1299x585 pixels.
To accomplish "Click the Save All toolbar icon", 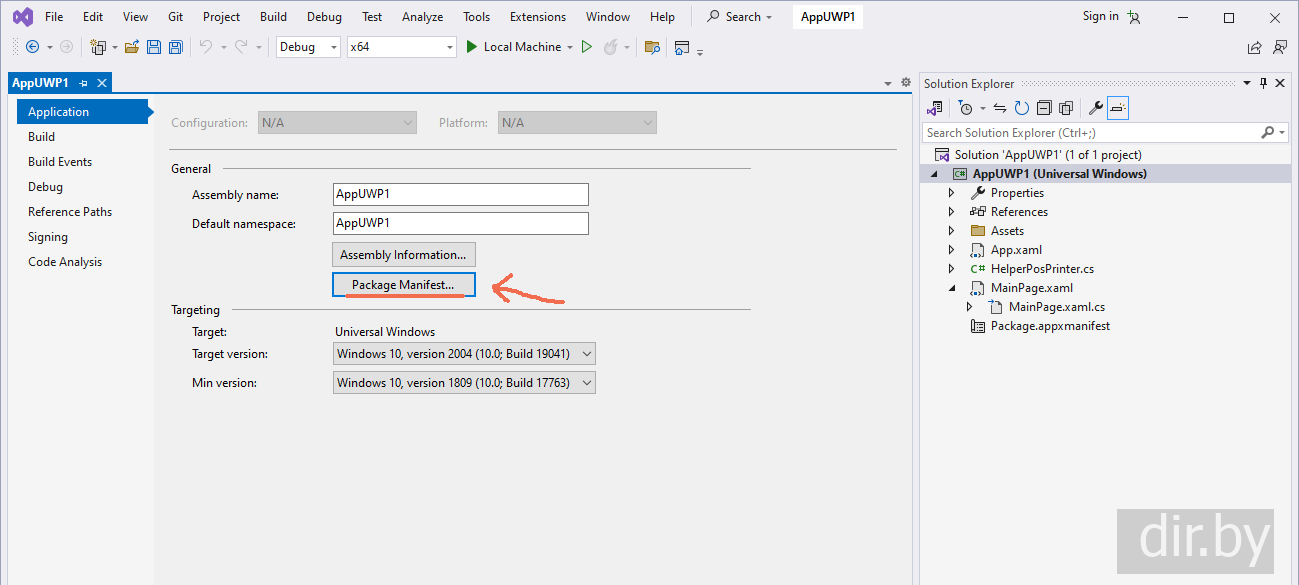I will (175, 47).
